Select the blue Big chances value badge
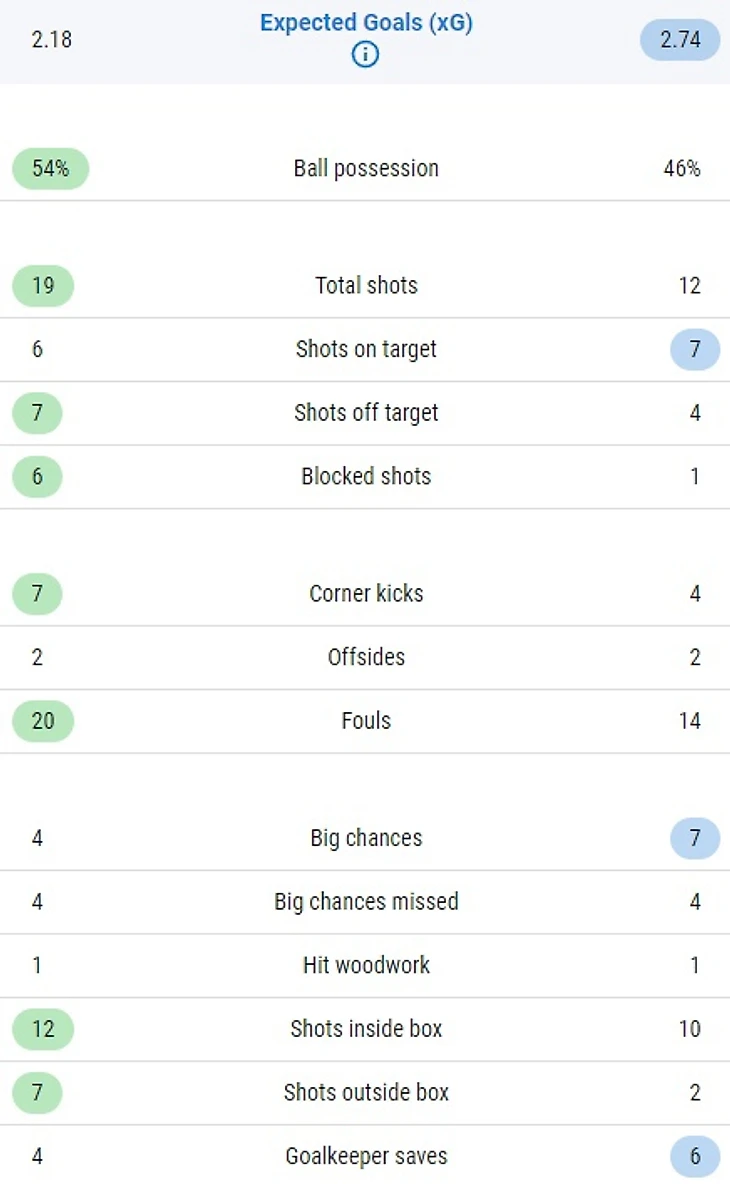The width and height of the screenshot is (730, 1184). tap(695, 838)
